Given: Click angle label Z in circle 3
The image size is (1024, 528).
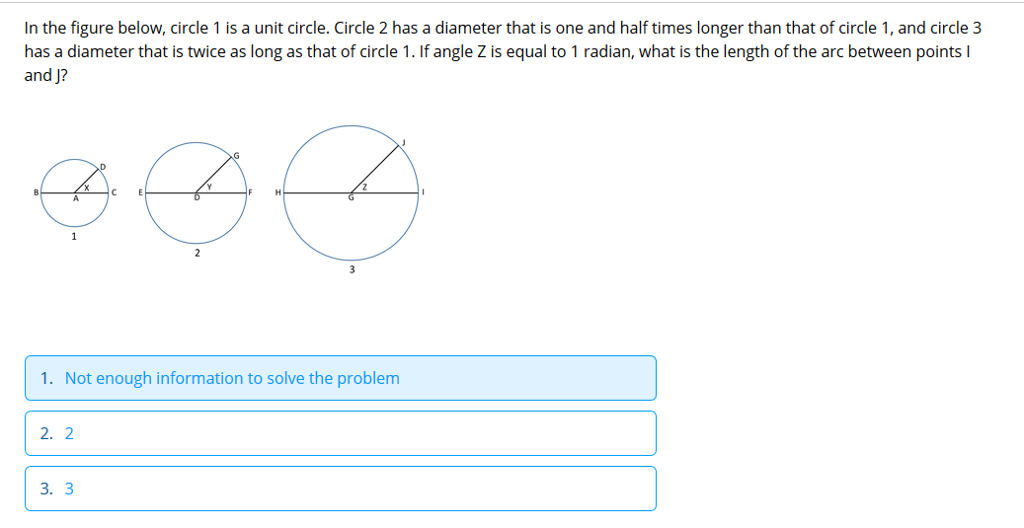Looking at the screenshot, I should (x=365, y=187).
